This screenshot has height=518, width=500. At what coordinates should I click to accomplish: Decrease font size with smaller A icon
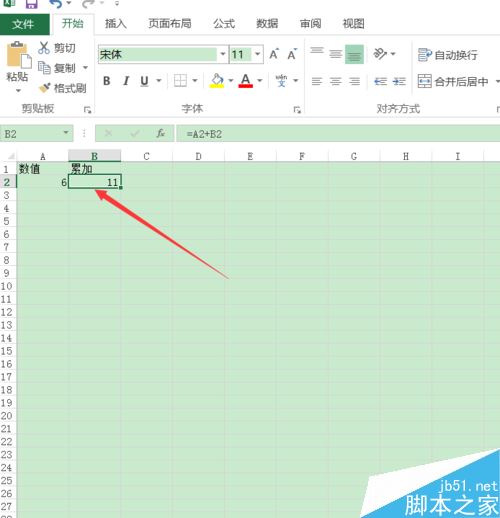pos(292,54)
